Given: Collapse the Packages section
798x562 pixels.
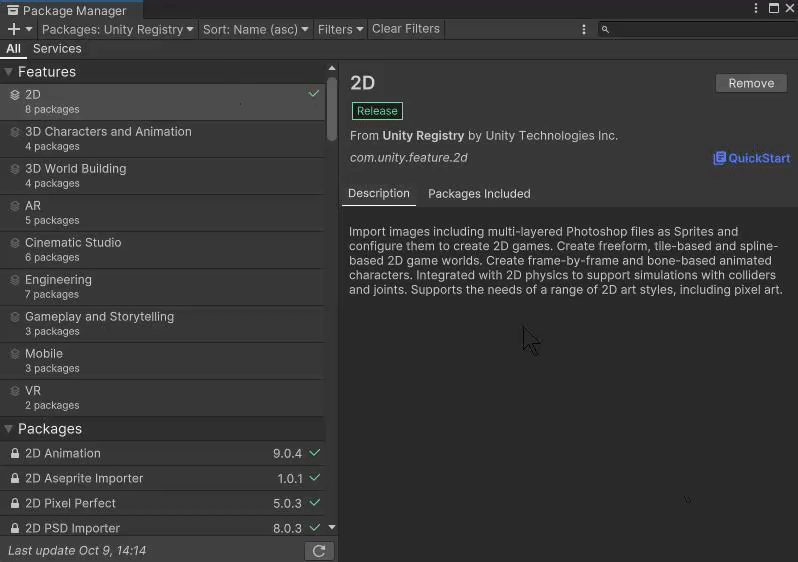Looking at the screenshot, I should tap(9, 429).
